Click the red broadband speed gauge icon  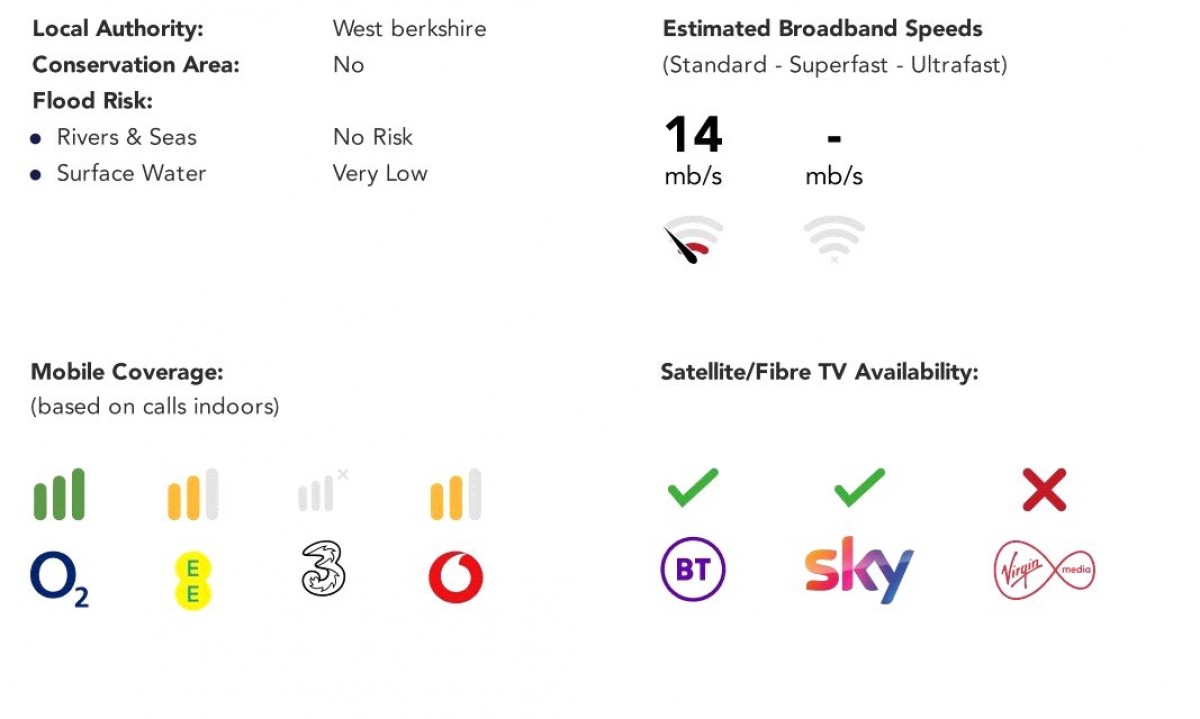(x=693, y=240)
